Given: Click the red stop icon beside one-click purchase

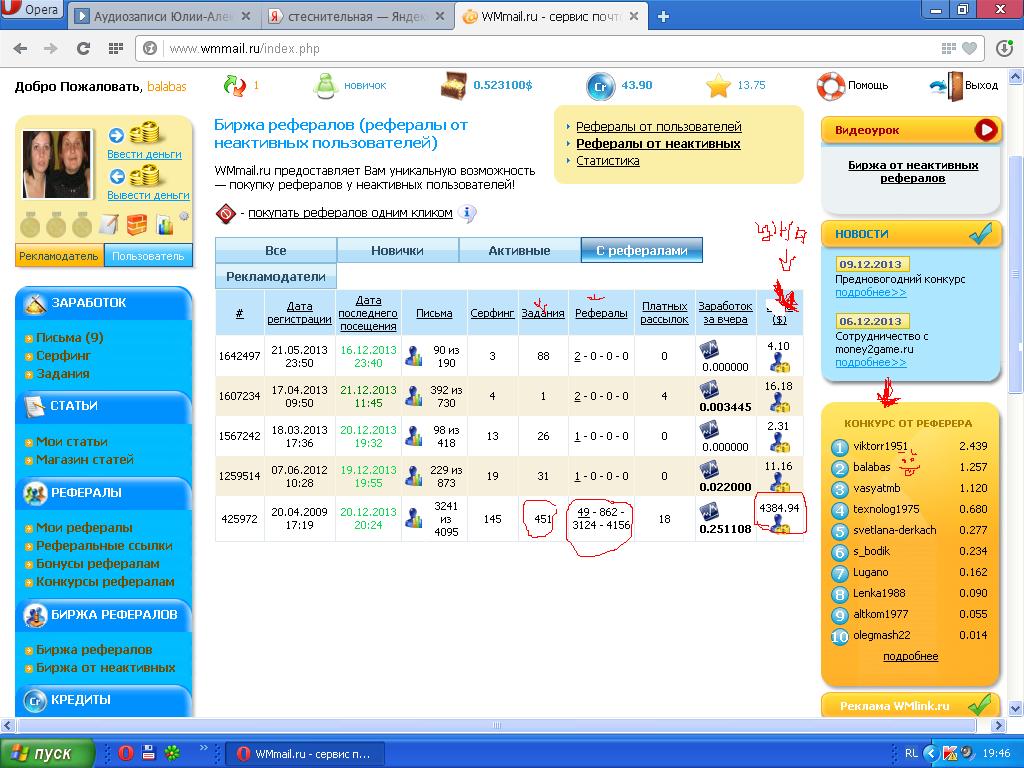Looking at the screenshot, I should 226,213.
